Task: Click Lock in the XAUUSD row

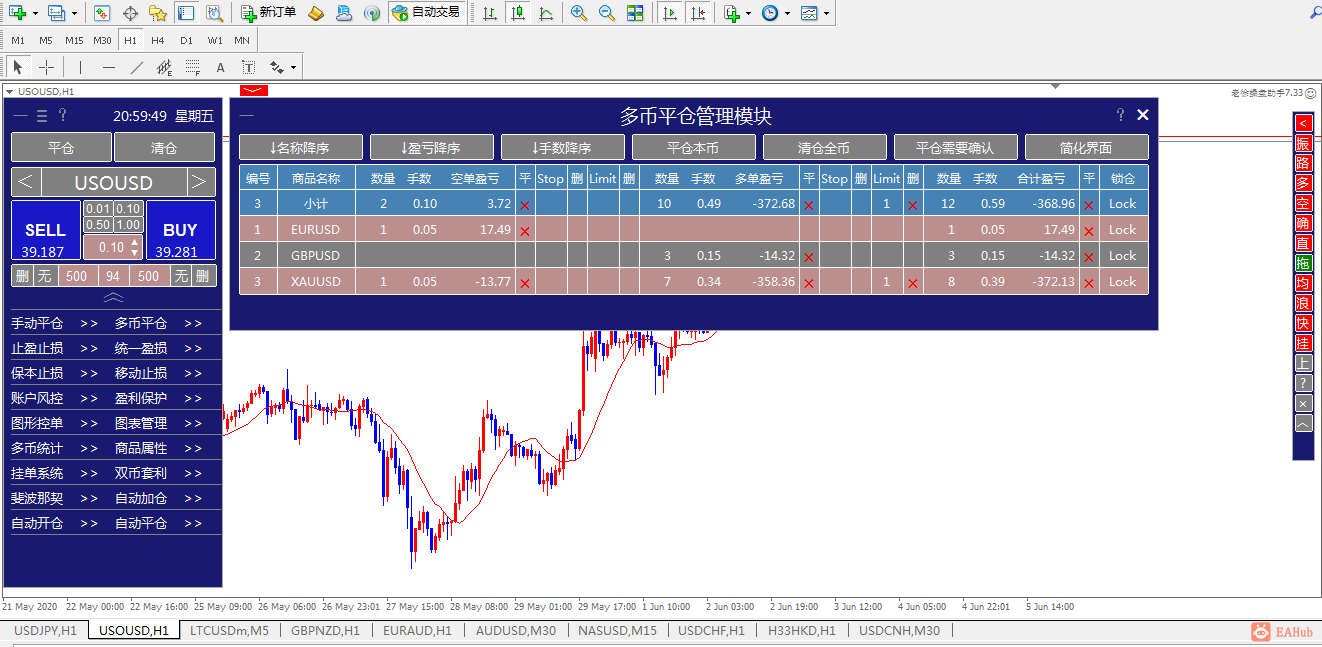Action: (1123, 282)
